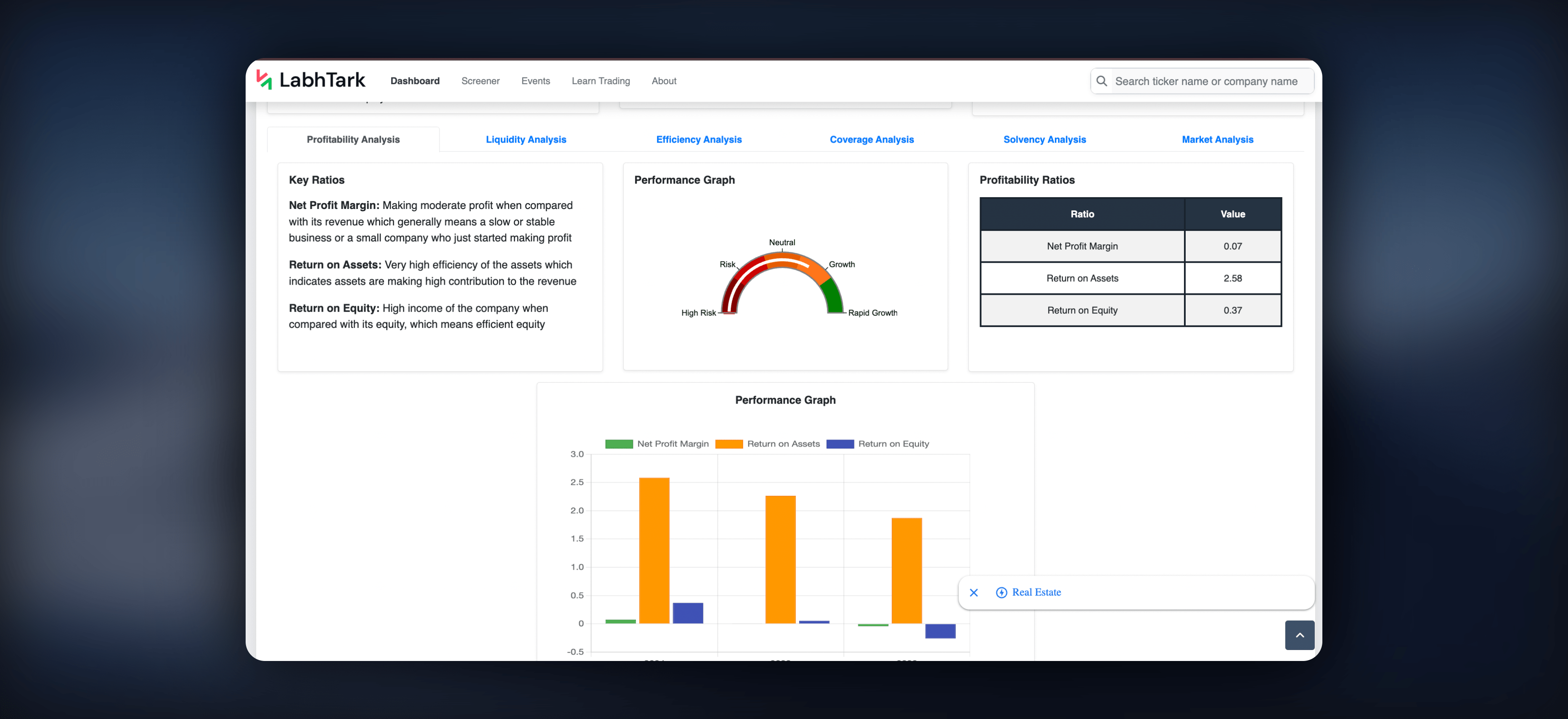This screenshot has width=1568, height=719.
Task: Click the lightning icon beside Real Estate
Action: point(1001,592)
